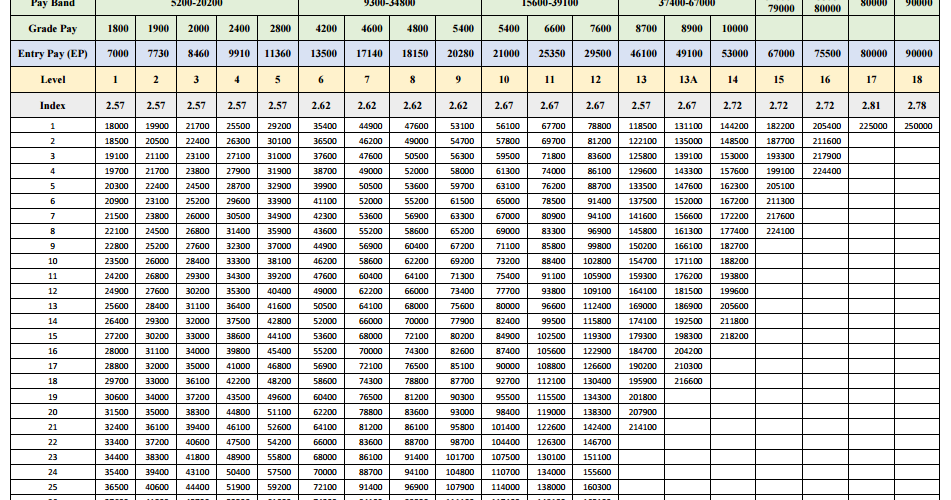Viewport: 951px width, 500px height.
Task: Select the Level 13A header cell
Action: tap(688, 79)
